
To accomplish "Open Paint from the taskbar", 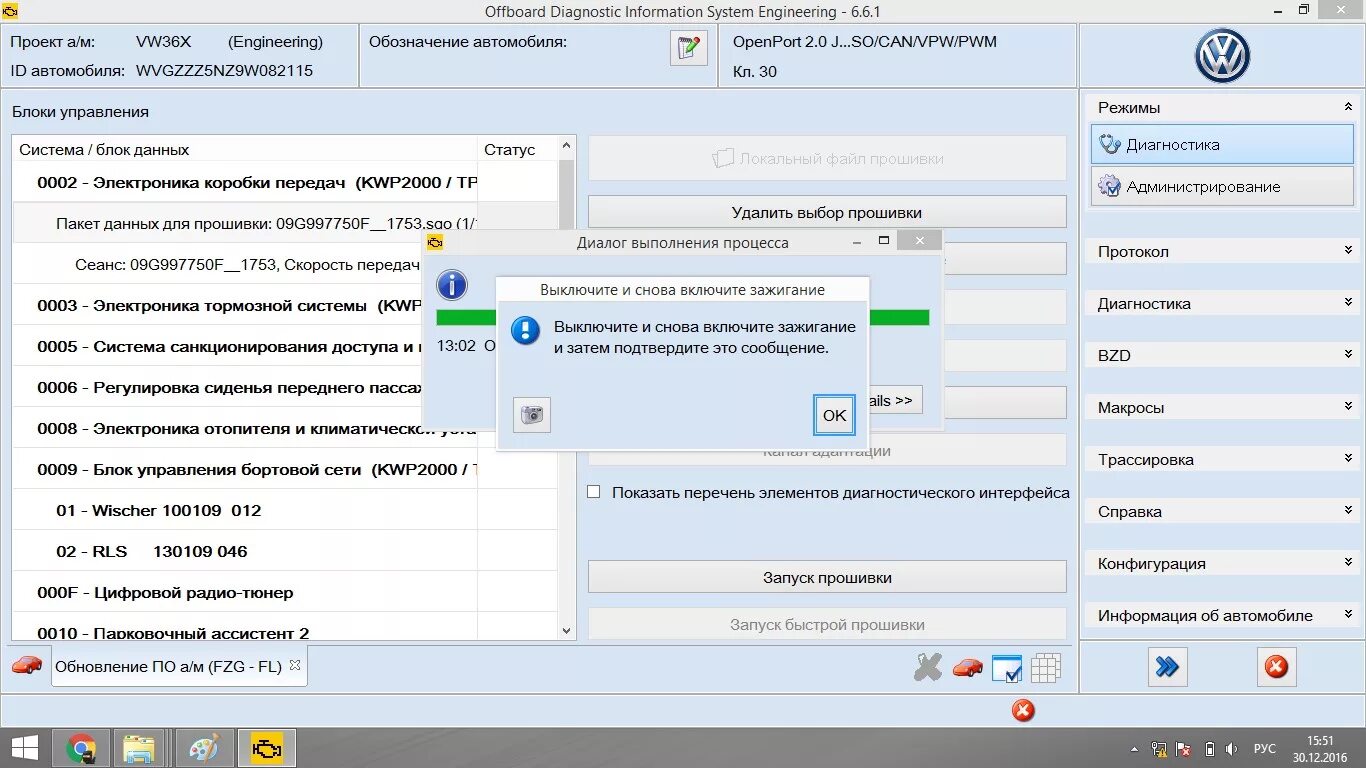I will (203, 748).
